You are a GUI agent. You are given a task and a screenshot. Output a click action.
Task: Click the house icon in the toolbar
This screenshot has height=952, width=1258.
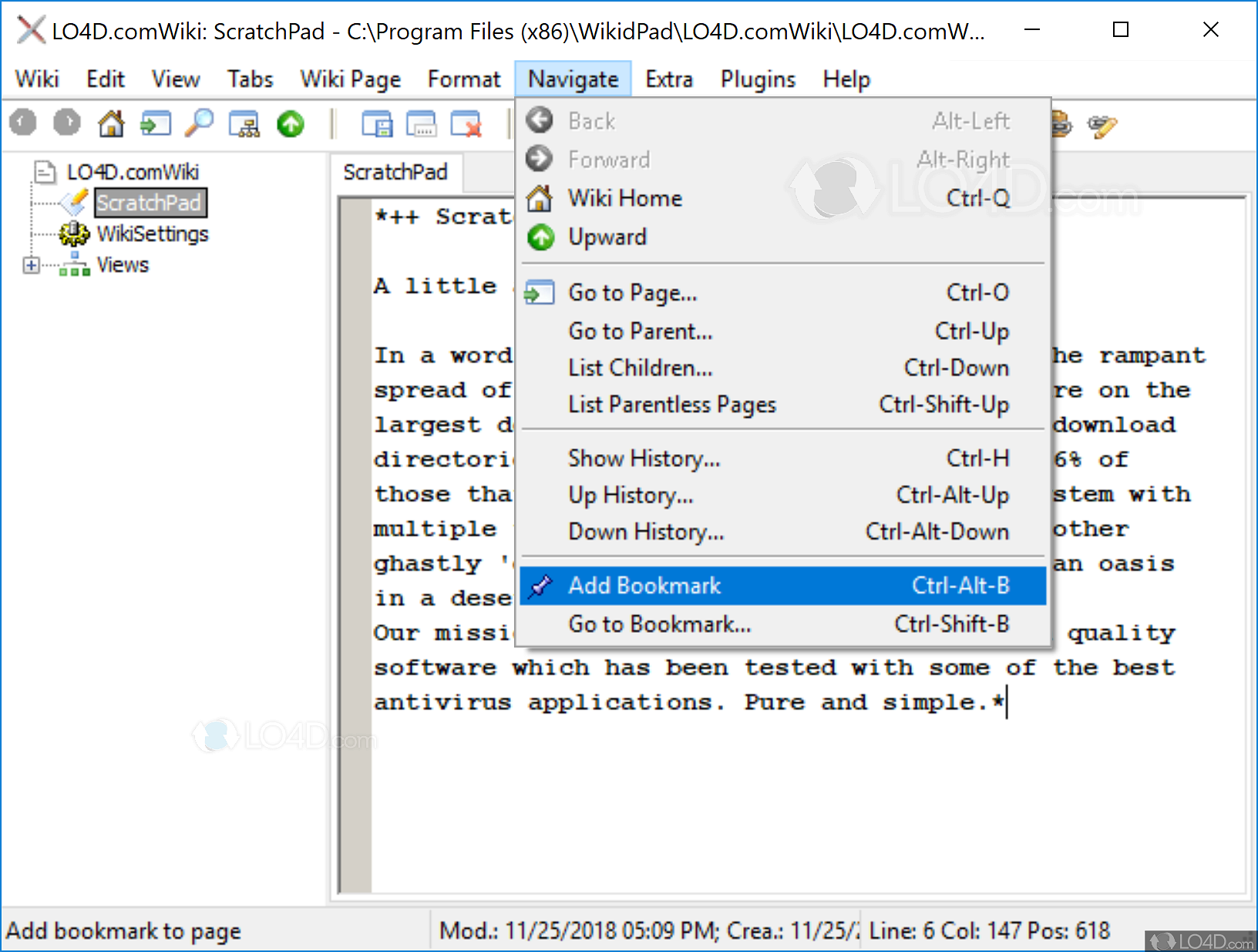[x=111, y=123]
